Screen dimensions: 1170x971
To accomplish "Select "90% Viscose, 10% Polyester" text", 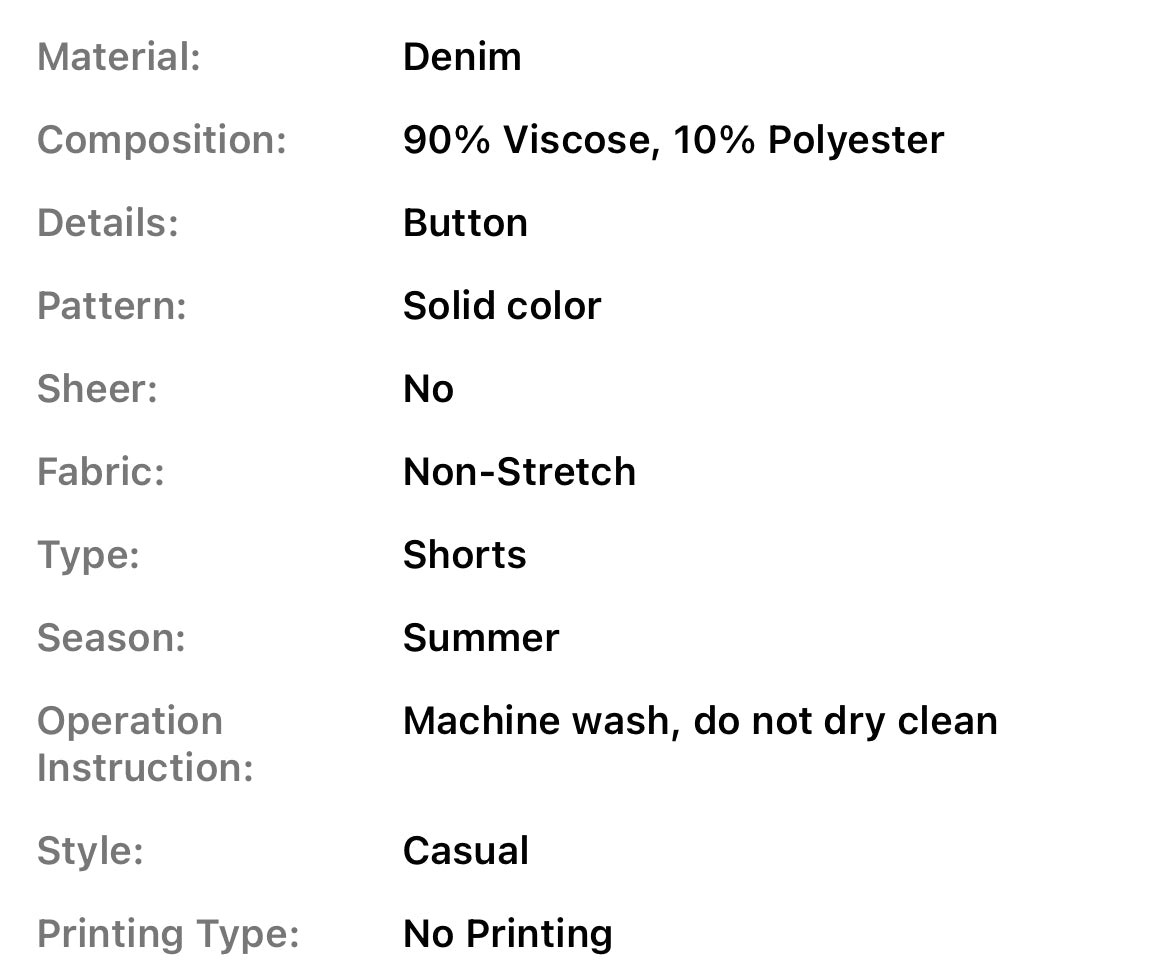I will [x=673, y=140].
